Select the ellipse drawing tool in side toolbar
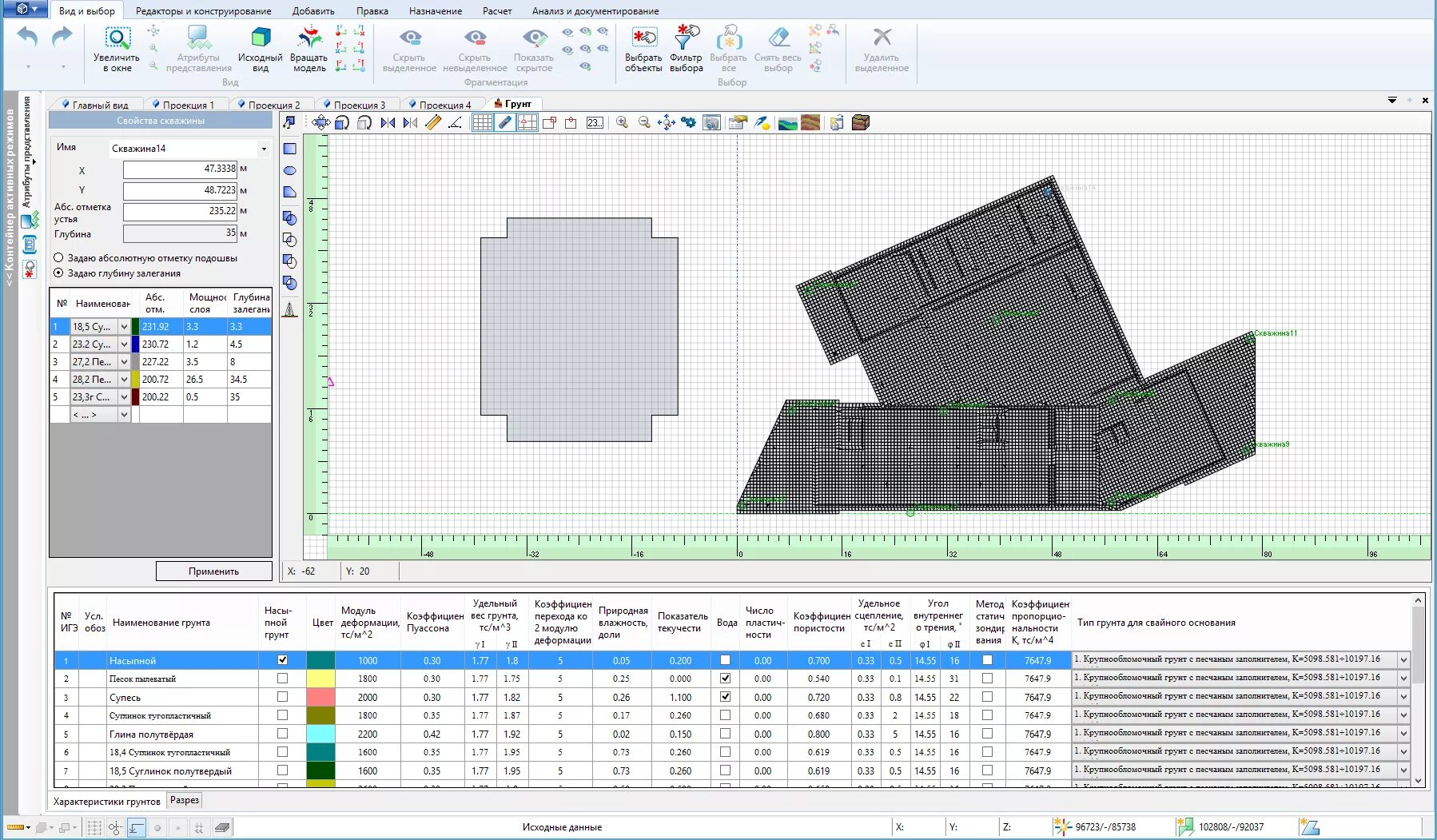Screen dimensions: 1437x840 (x=290, y=170)
